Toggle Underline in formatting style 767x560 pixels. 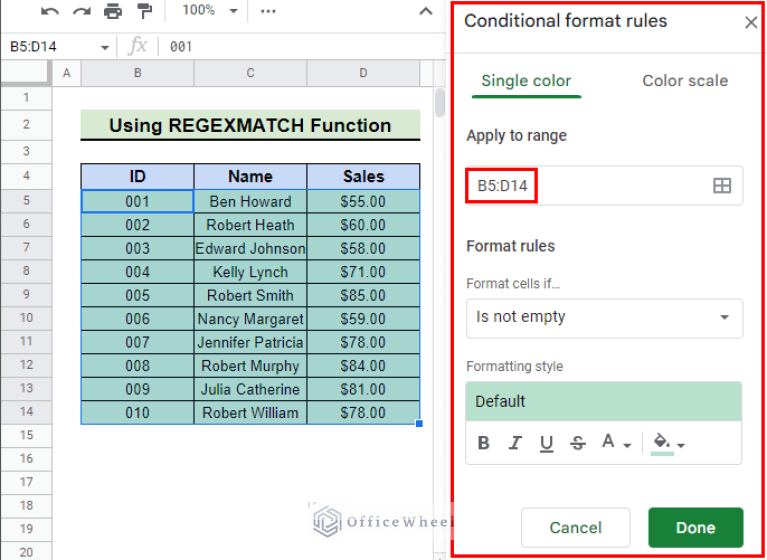[x=546, y=443]
